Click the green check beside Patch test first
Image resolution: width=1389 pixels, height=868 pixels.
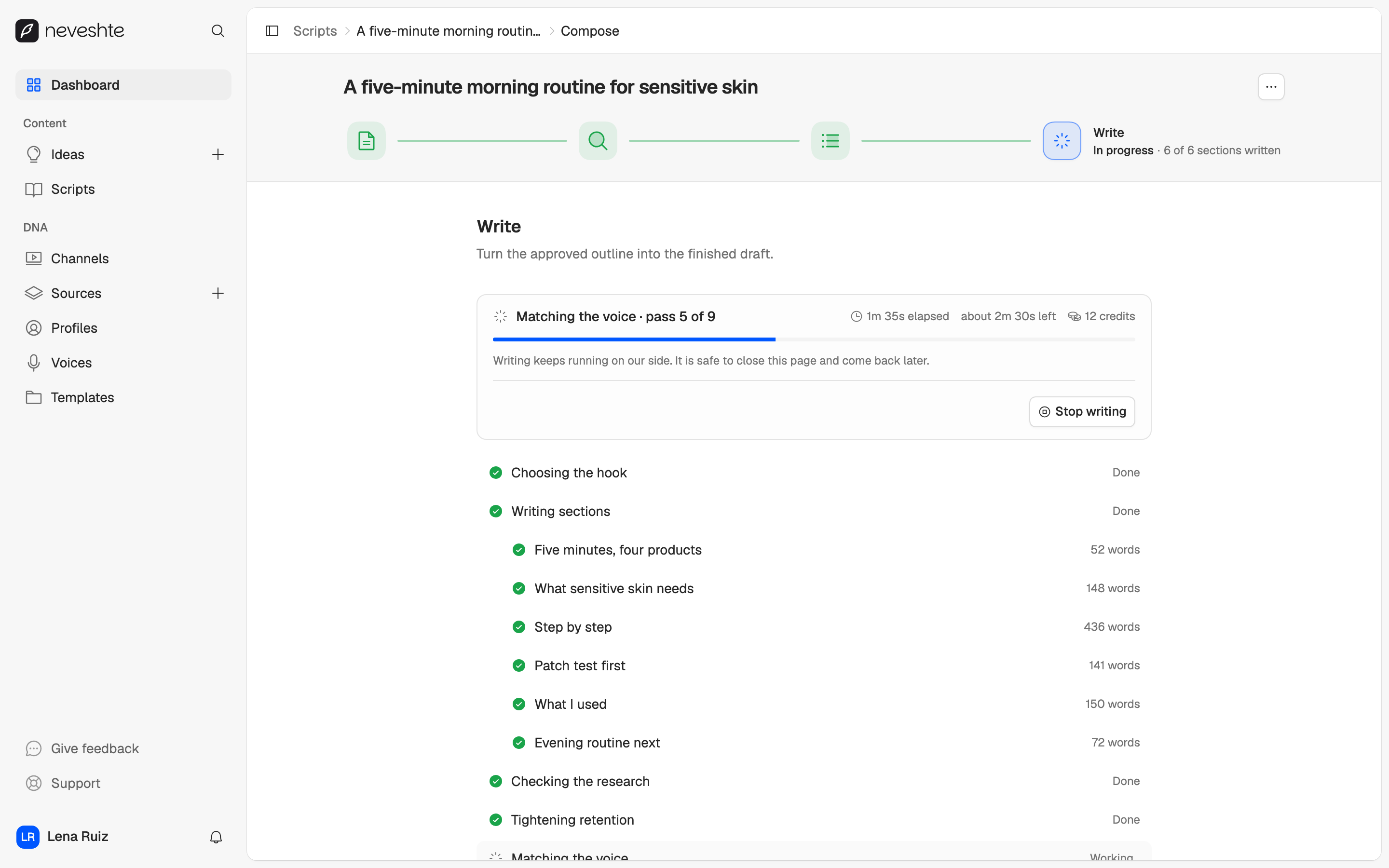pos(519,665)
